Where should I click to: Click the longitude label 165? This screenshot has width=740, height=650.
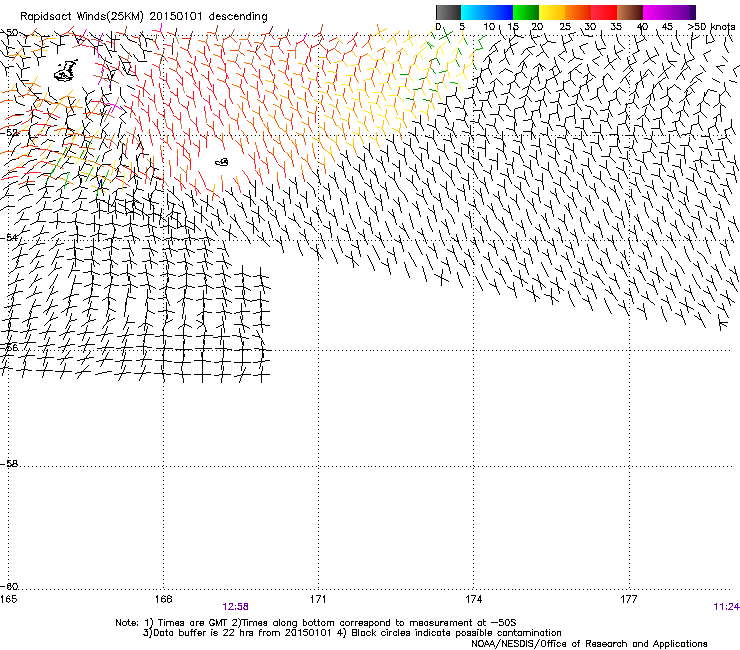point(8,599)
